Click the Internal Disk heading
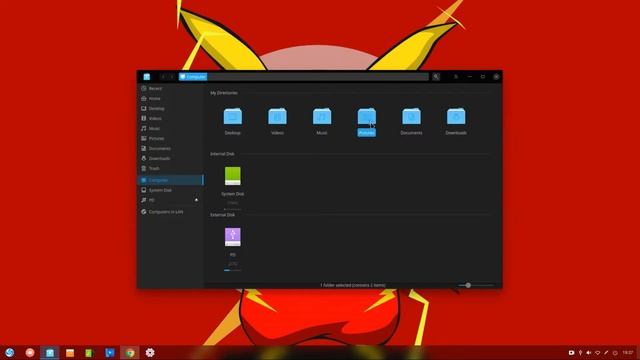This screenshot has width=640, height=360. click(222, 154)
